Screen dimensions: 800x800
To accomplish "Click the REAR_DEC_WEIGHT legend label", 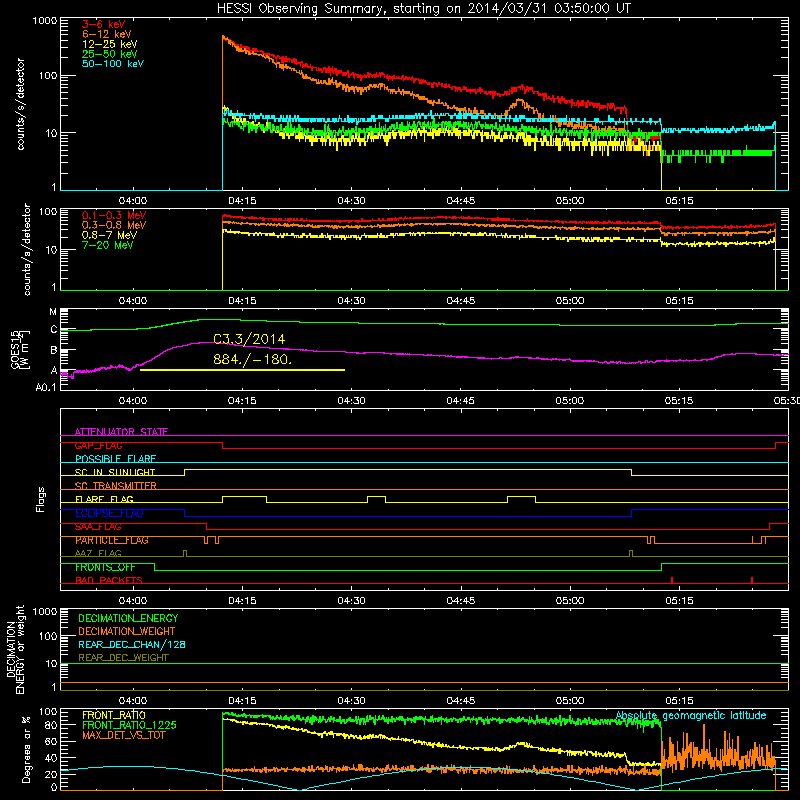I will pyautogui.click(x=123, y=658).
